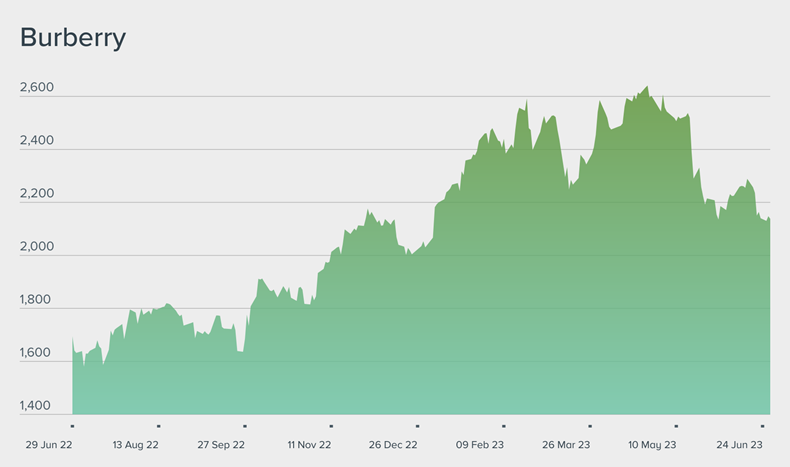Click the tick mark above 09 Feb 23
This screenshot has width=790, height=467.
click(504, 426)
